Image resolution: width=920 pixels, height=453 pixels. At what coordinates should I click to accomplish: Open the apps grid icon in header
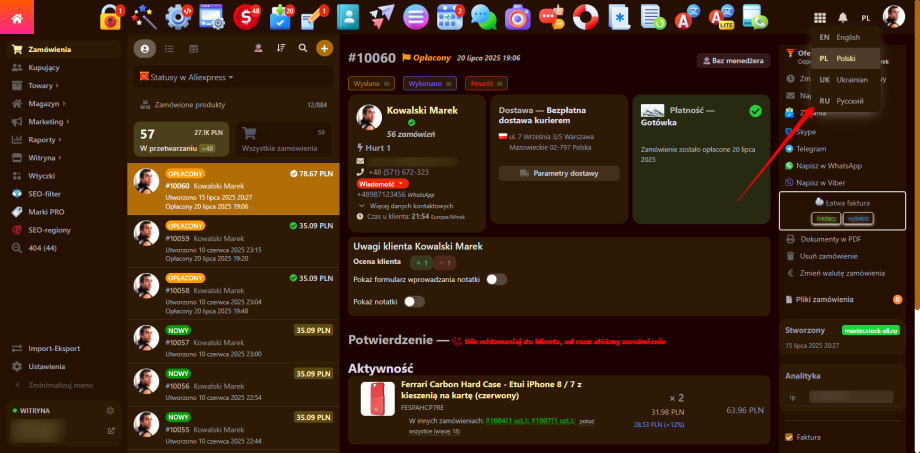coord(820,18)
